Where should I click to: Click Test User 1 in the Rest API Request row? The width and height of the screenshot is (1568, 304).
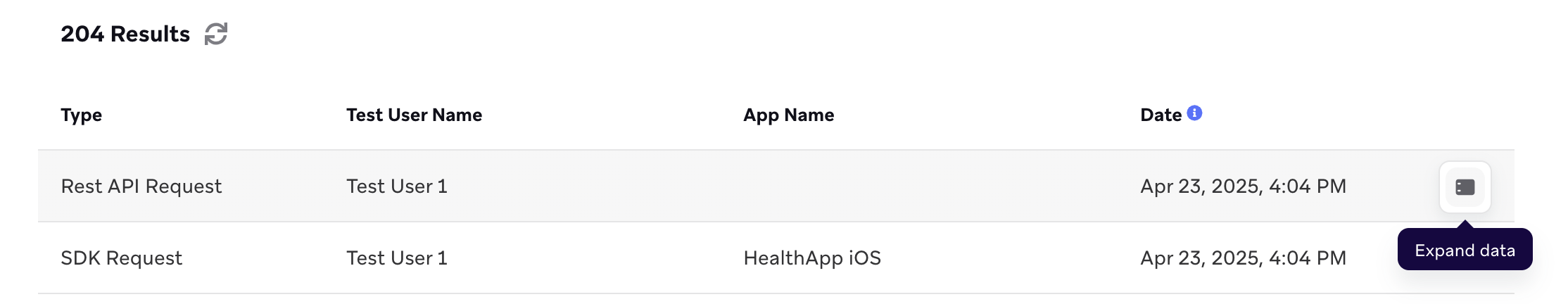pyautogui.click(x=396, y=186)
